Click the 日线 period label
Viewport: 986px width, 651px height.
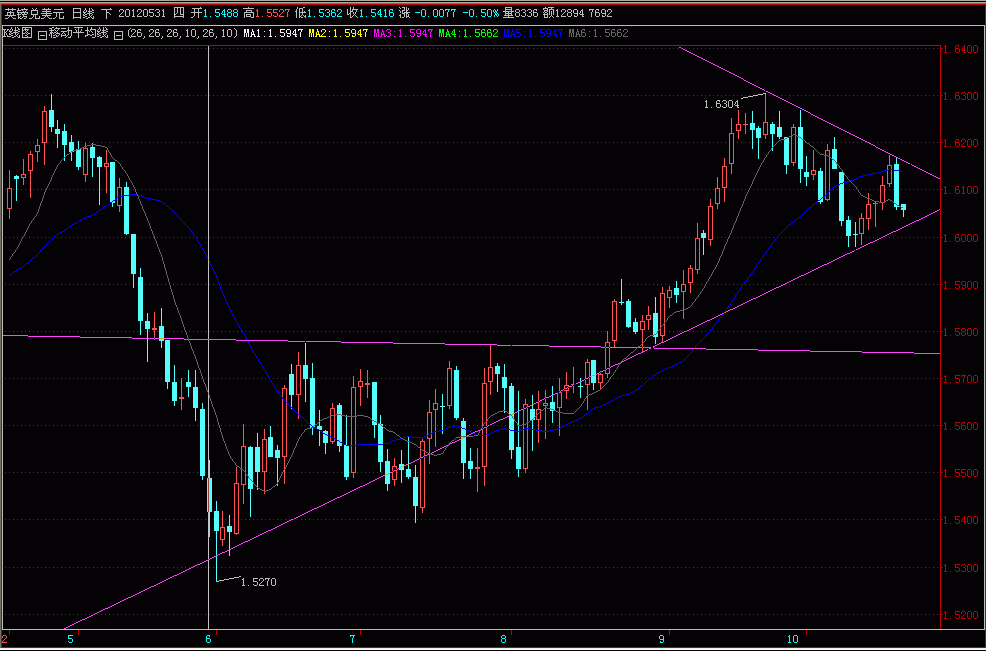coord(83,13)
